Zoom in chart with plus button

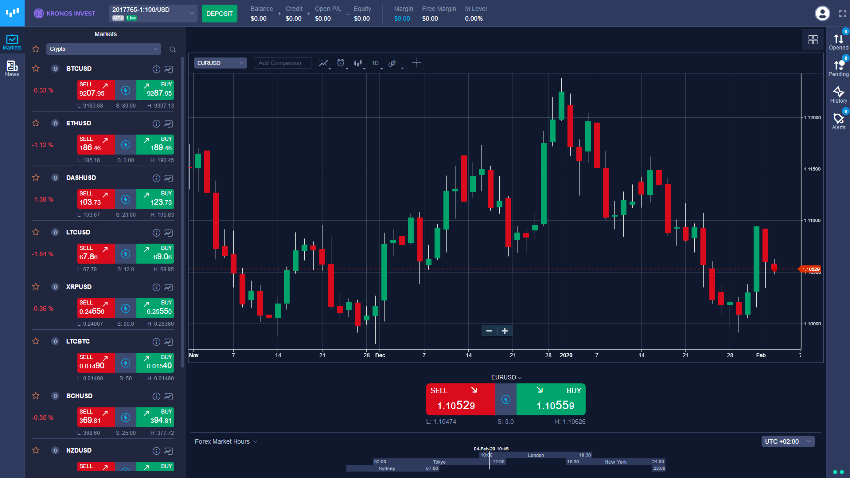[x=505, y=331]
